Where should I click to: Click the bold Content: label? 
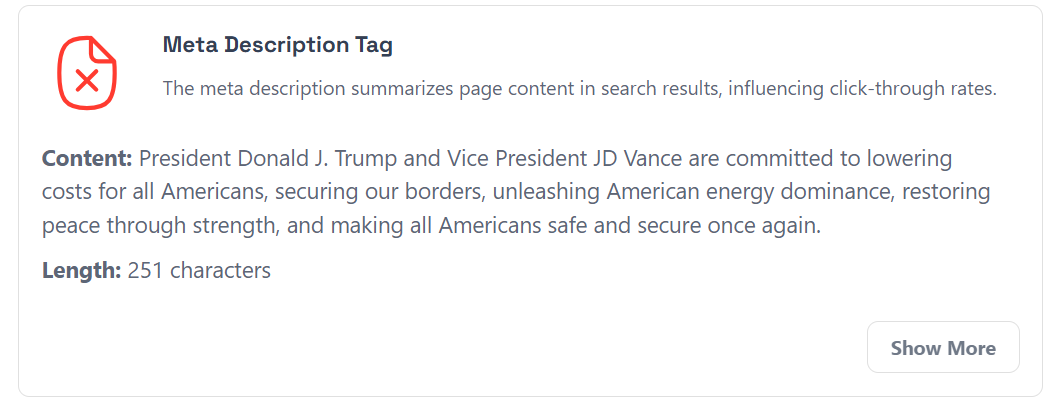click(x=87, y=160)
